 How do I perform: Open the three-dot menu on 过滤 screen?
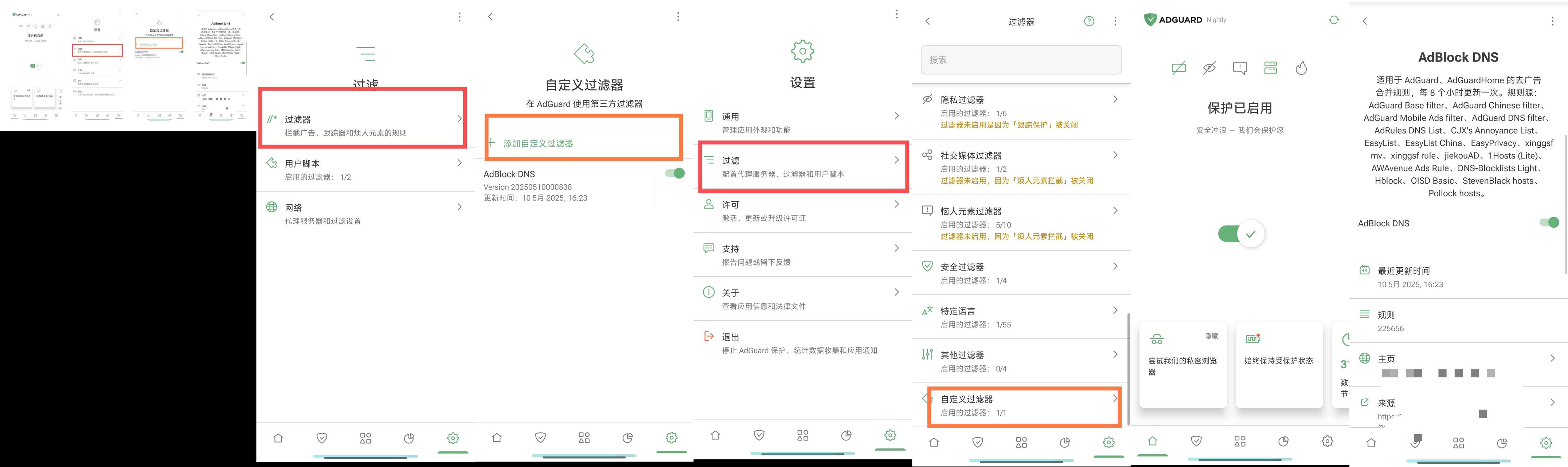click(460, 17)
